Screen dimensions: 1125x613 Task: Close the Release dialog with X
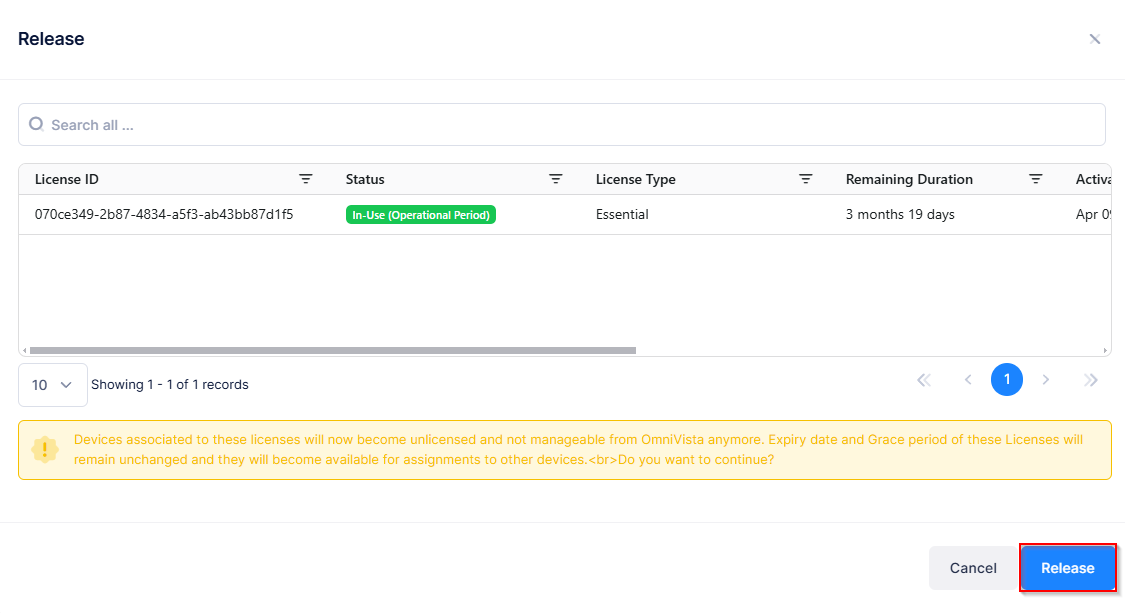(x=1095, y=39)
